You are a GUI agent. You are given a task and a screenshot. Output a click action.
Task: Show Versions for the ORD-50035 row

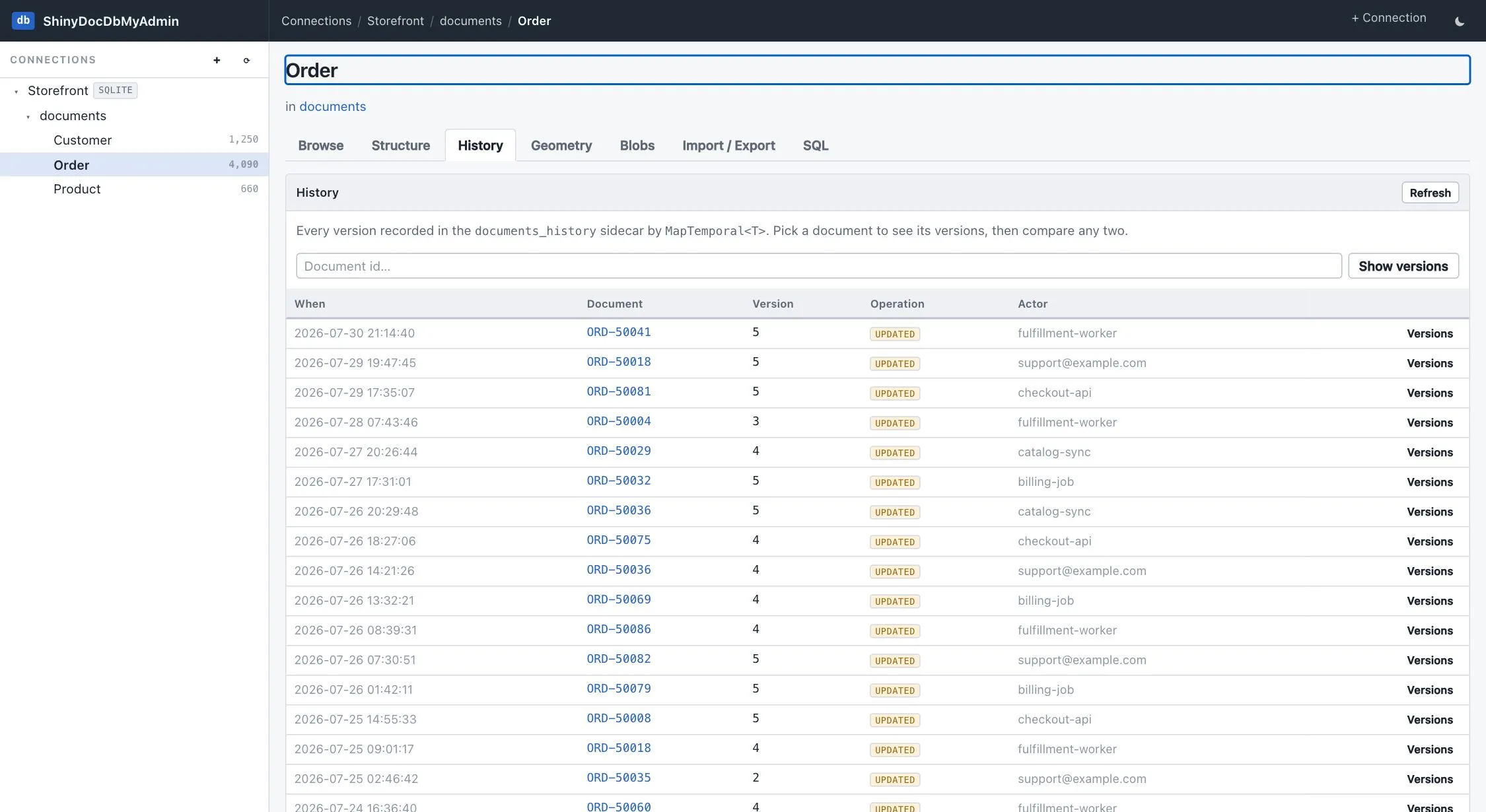(x=1430, y=779)
